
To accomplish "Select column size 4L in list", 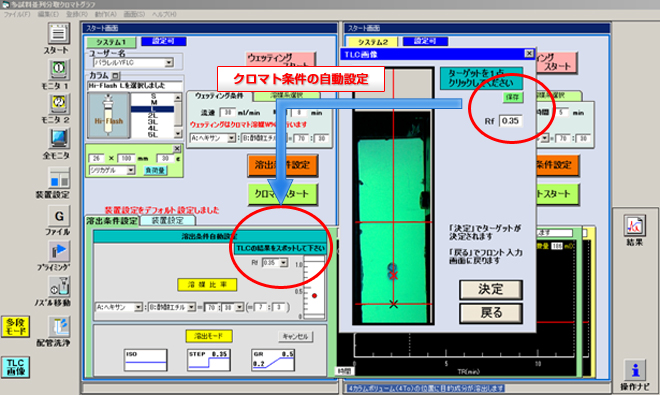I will click(153, 128).
